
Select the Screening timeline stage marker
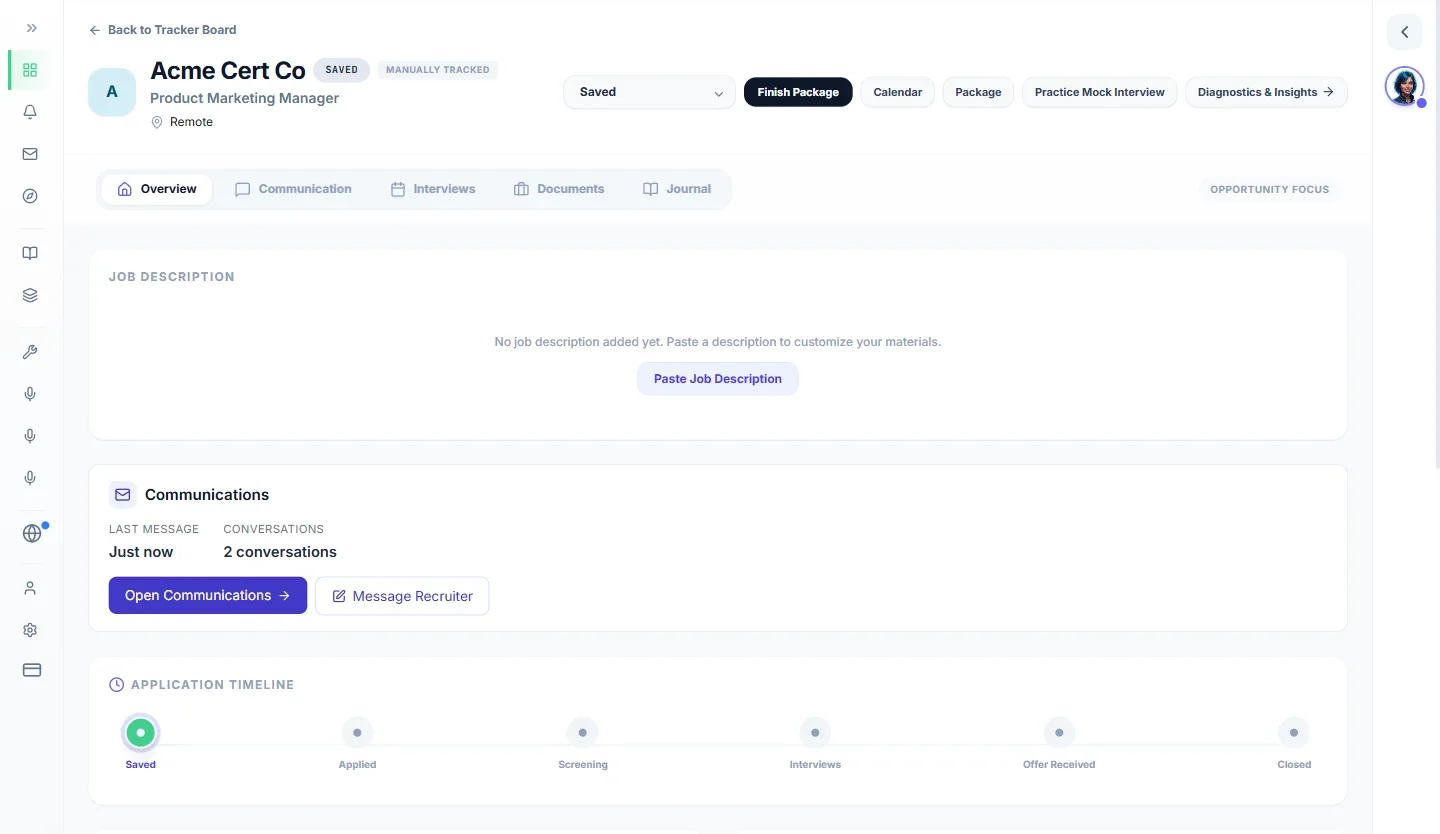click(582, 733)
